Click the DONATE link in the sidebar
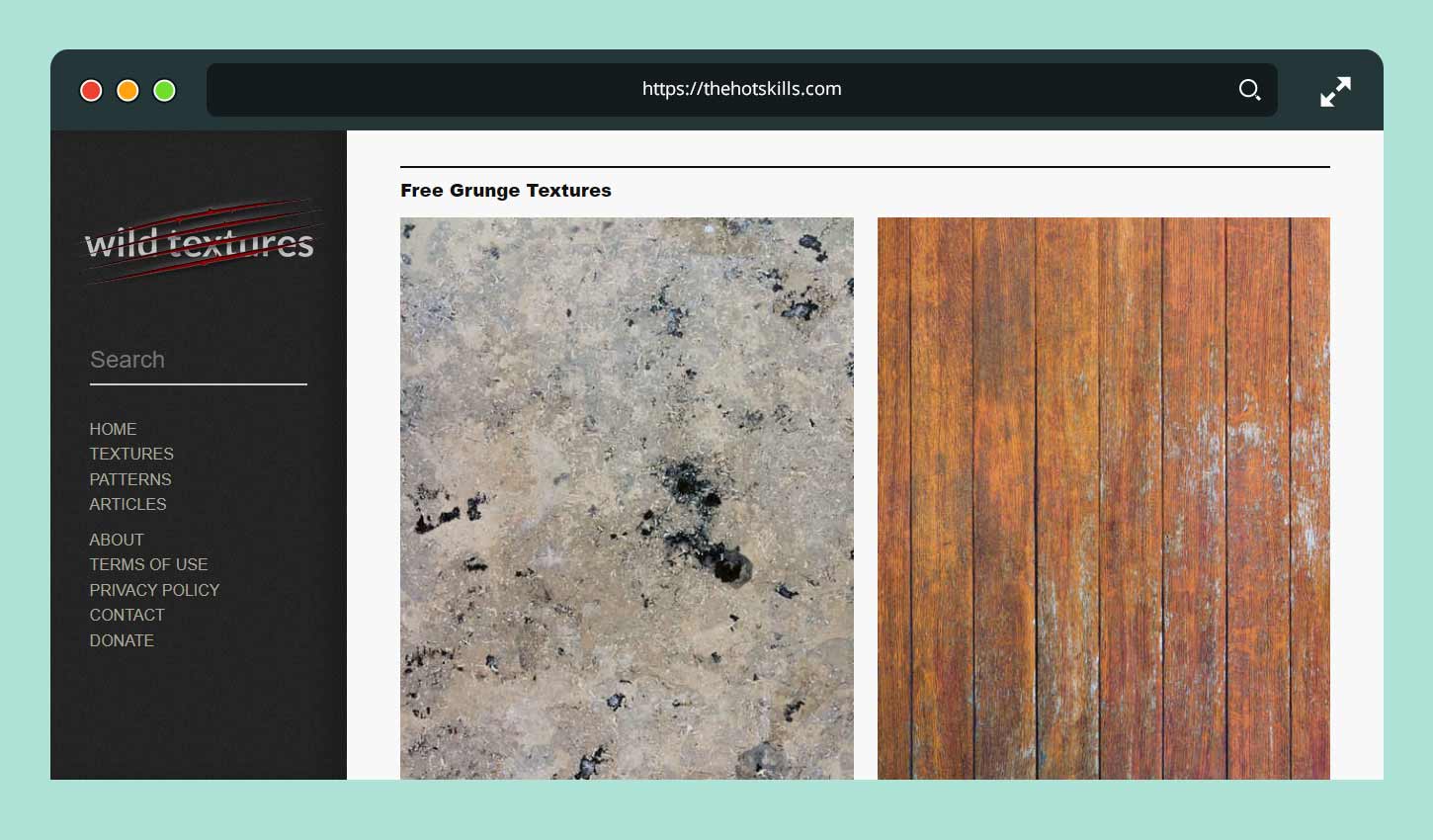The image size is (1433, 840). tap(122, 640)
